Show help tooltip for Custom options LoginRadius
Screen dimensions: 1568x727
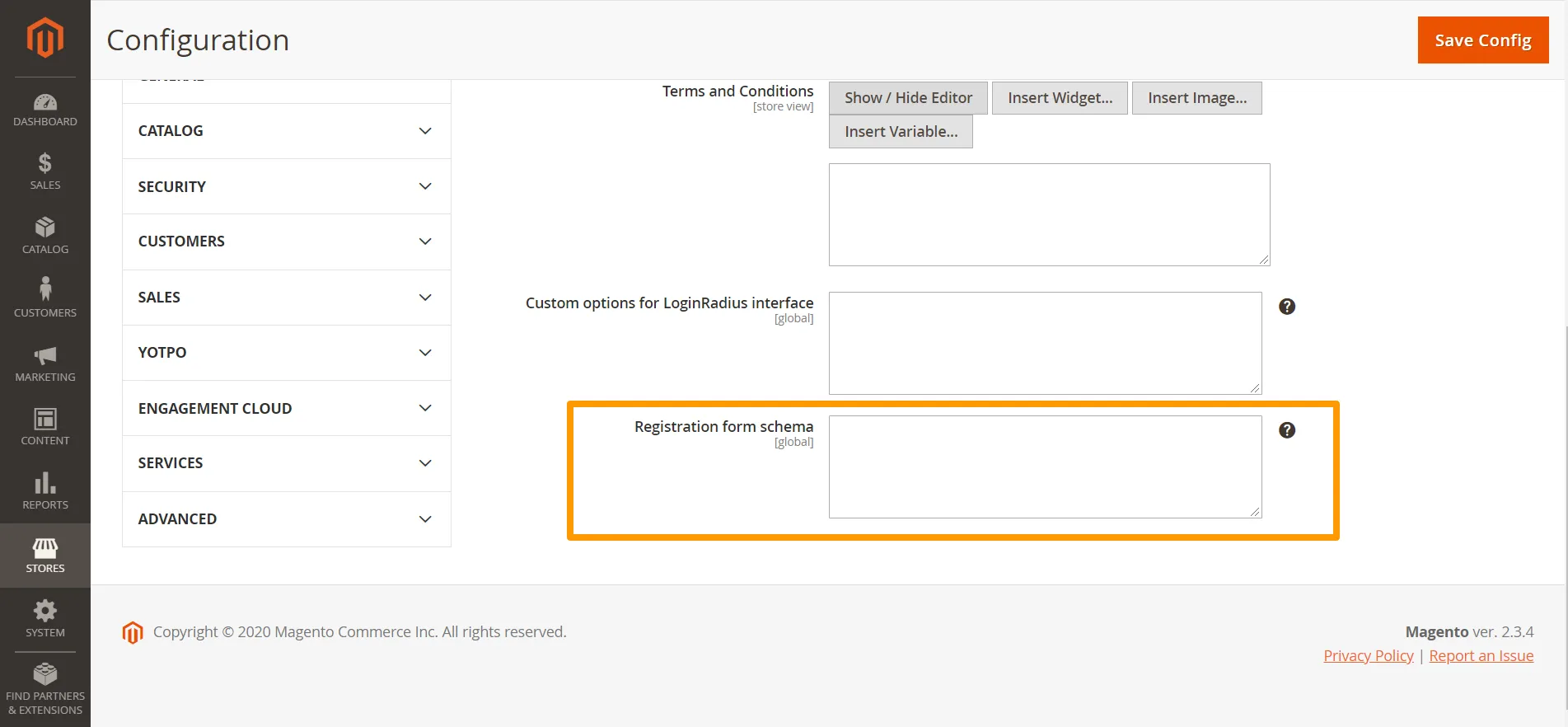pos(1286,307)
